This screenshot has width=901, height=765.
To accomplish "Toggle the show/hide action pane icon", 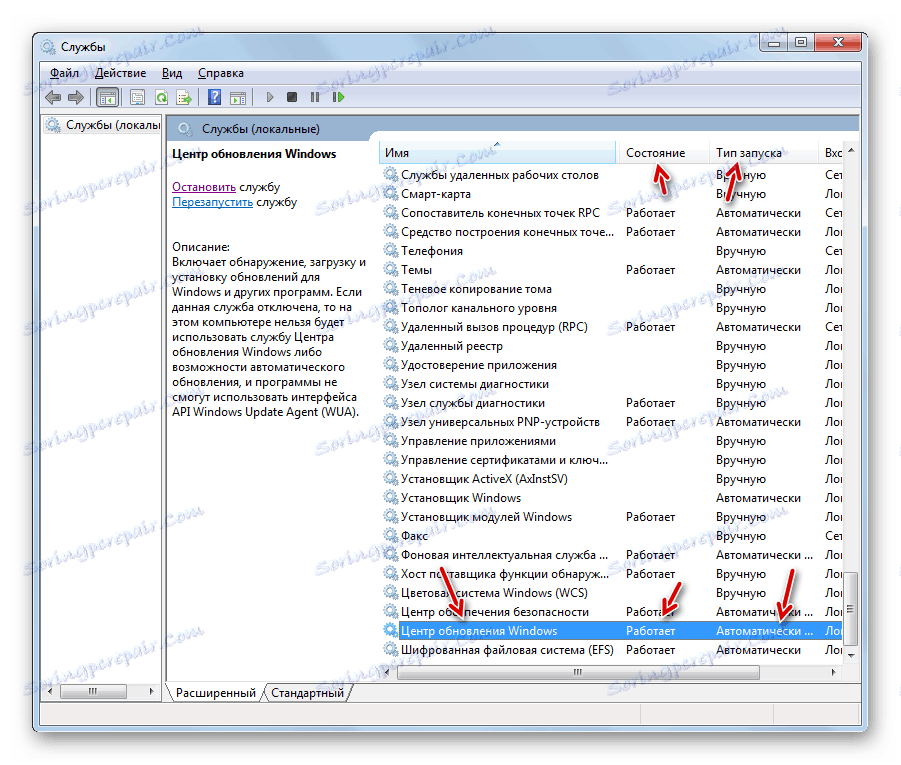I will tap(238, 98).
